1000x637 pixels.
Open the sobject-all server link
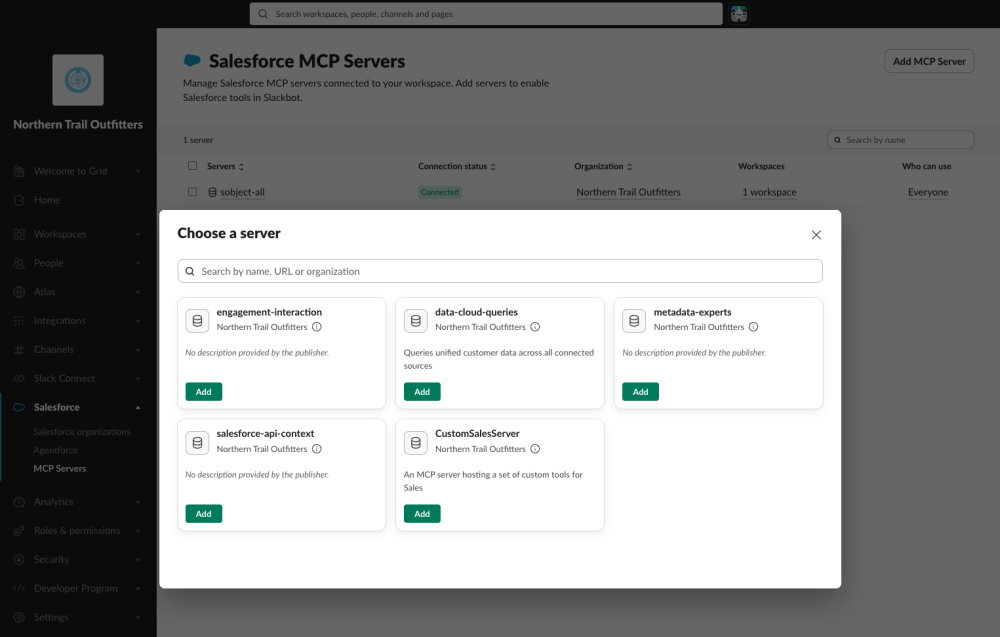coord(242,192)
